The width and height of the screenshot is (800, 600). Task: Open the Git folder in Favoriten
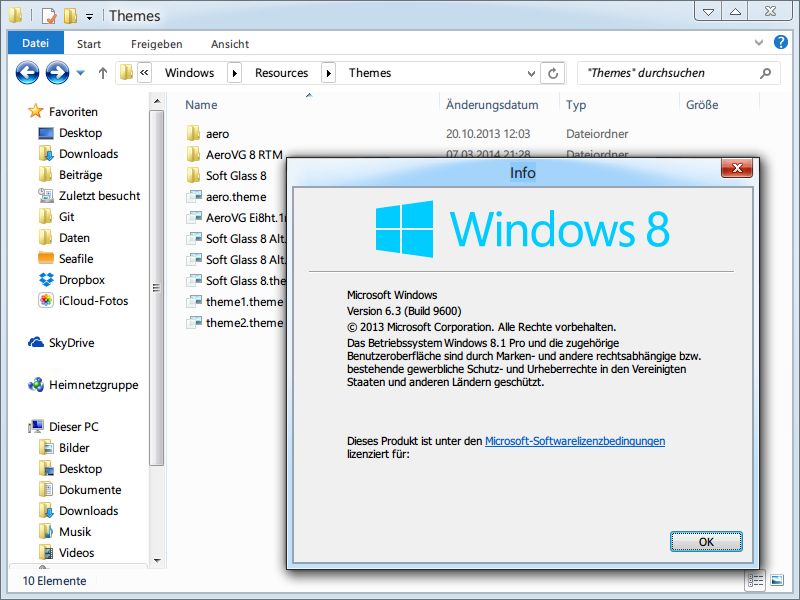tap(56, 217)
